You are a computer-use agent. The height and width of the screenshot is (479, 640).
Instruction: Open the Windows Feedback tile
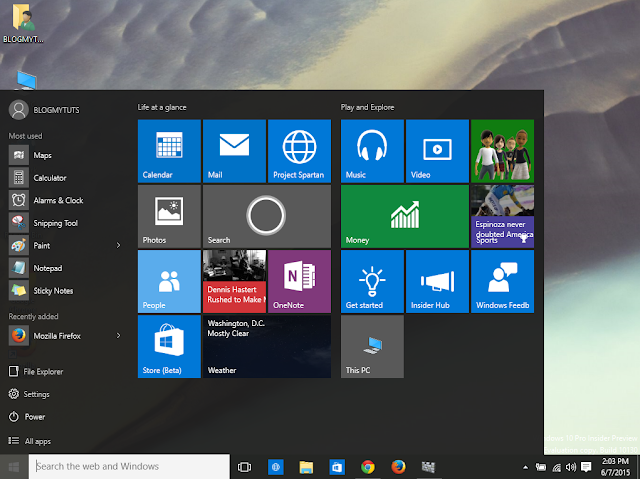click(x=502, y=282)
